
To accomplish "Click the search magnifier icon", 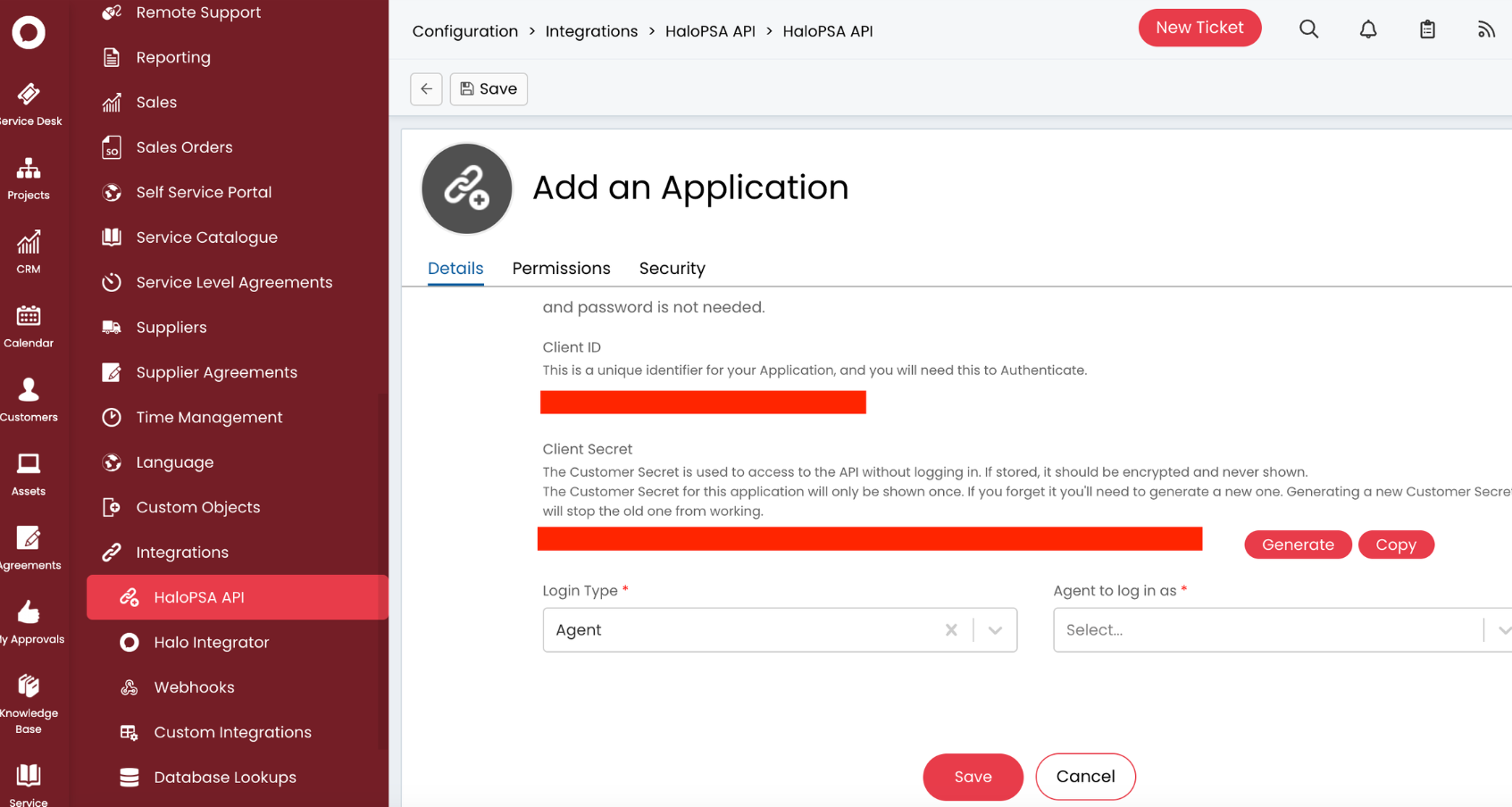I will tap(1308, 29).
